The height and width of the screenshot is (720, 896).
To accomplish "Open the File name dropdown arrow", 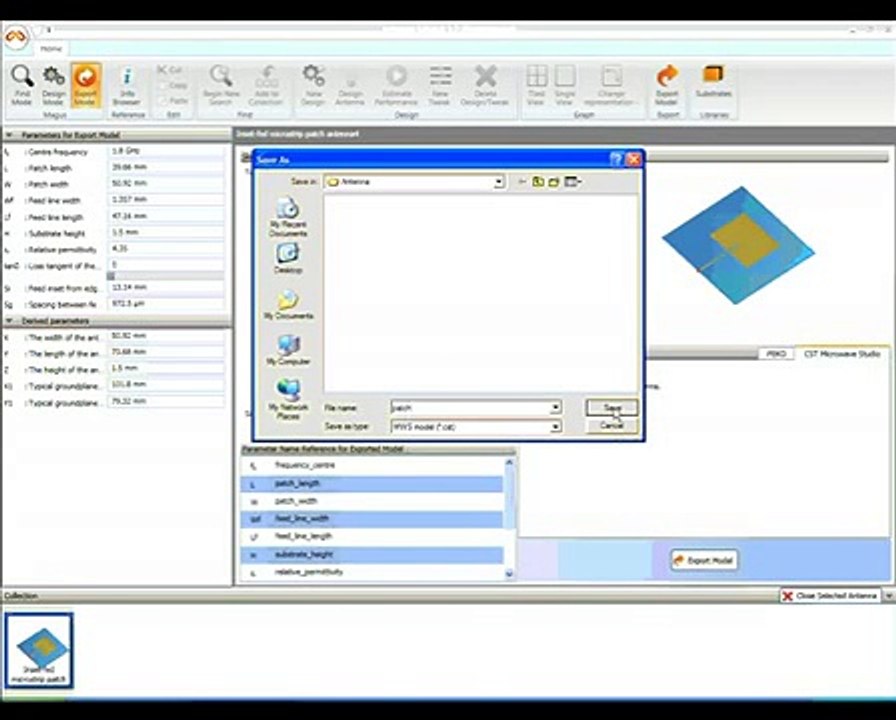I will 555,407.
